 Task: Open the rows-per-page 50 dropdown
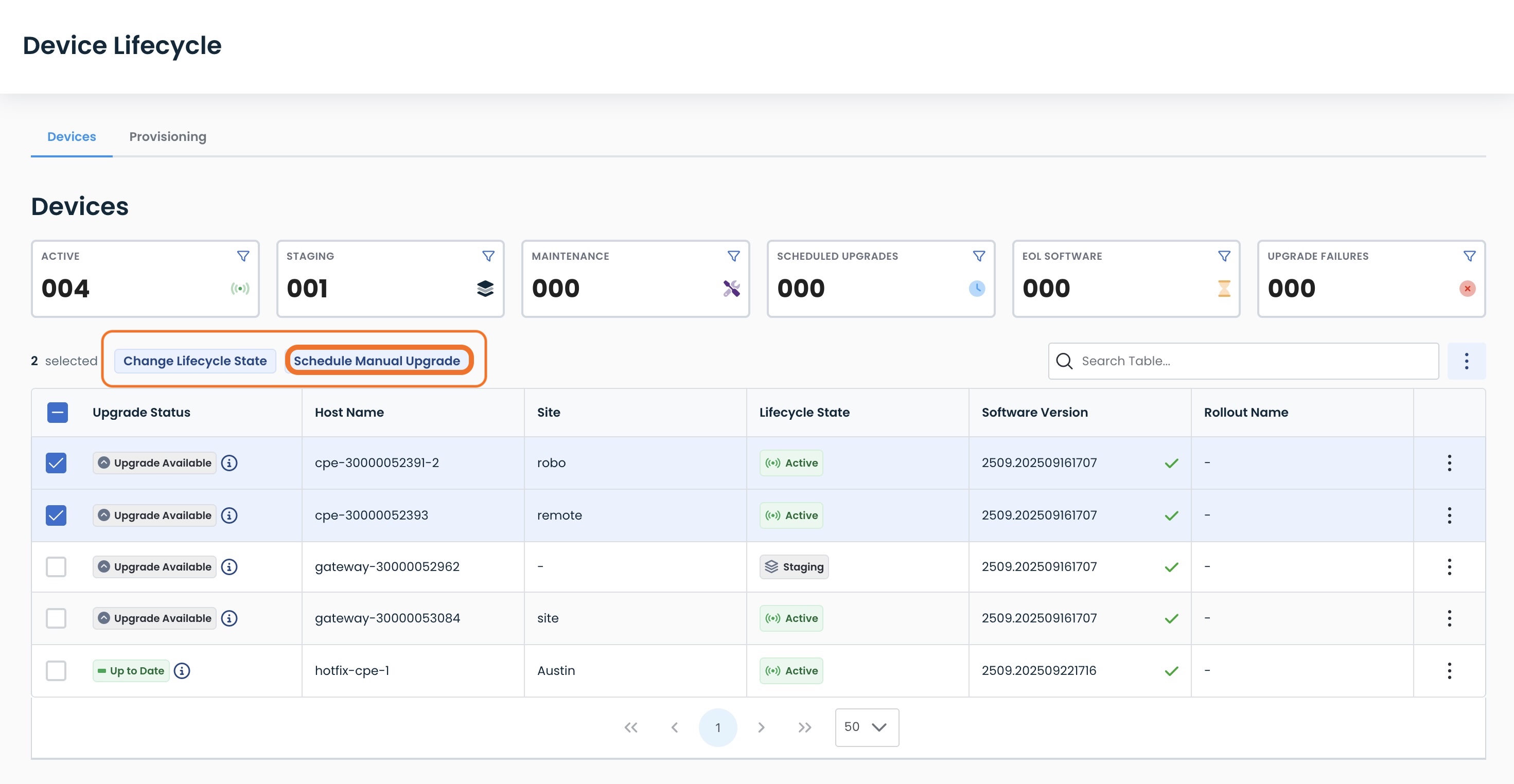point(867,727)
